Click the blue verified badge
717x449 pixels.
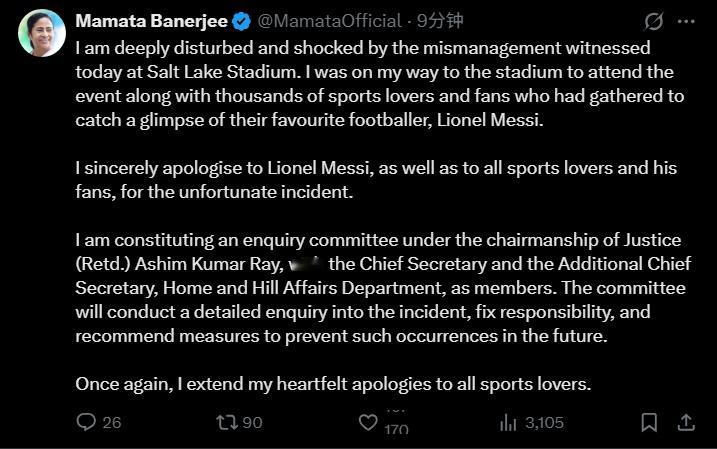pos(241,21)
